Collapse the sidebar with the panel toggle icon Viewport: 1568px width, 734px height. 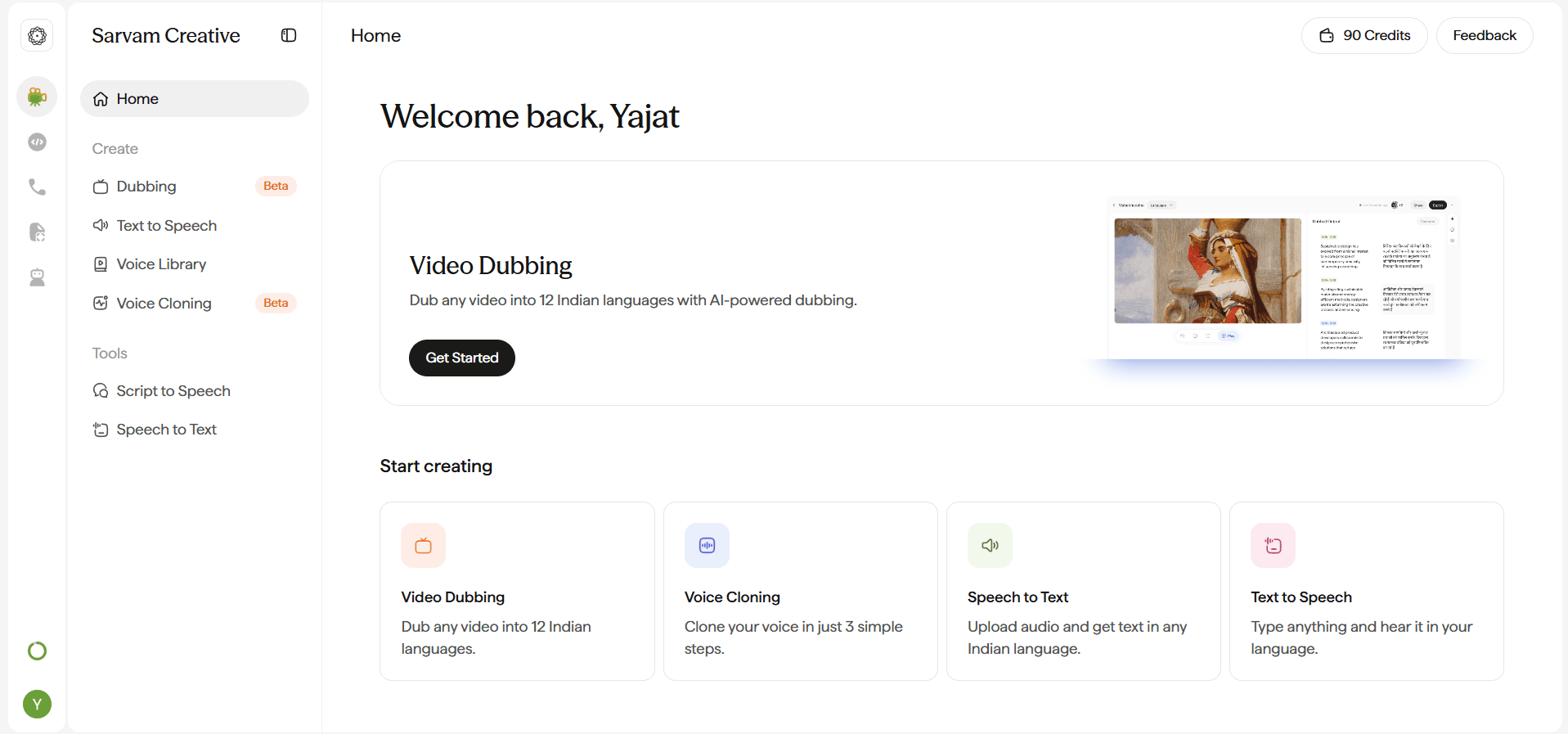pos(289,35)
